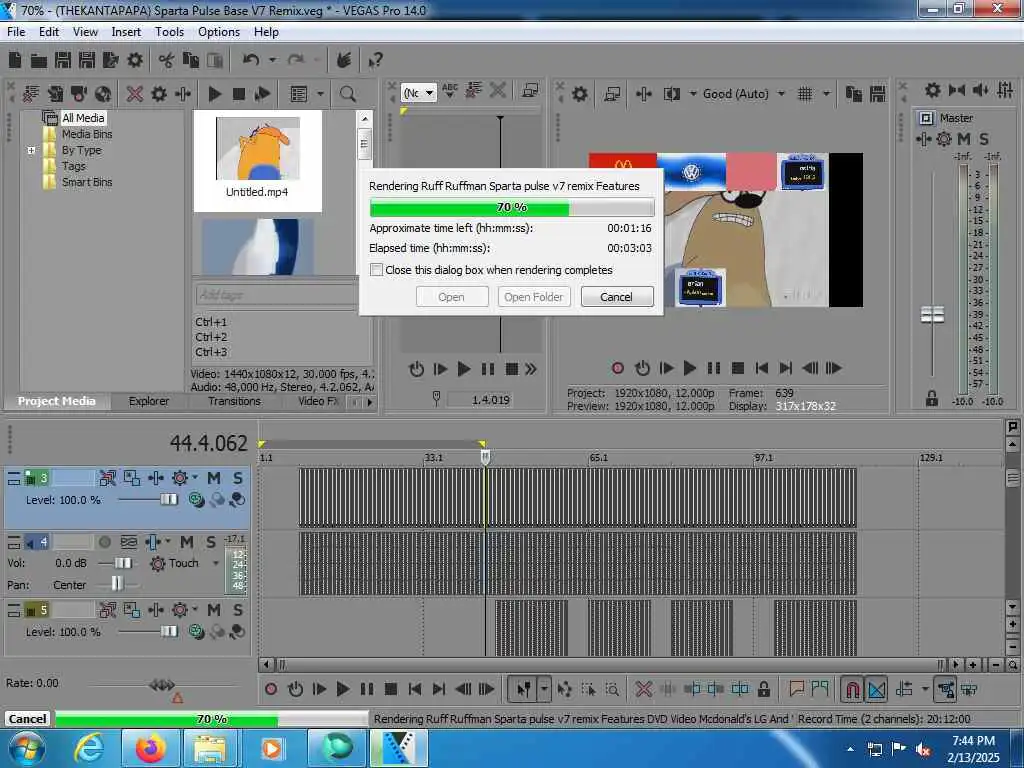1024x768 pixels.
Task: Click the What's This help icon
Action: point(375,61)
